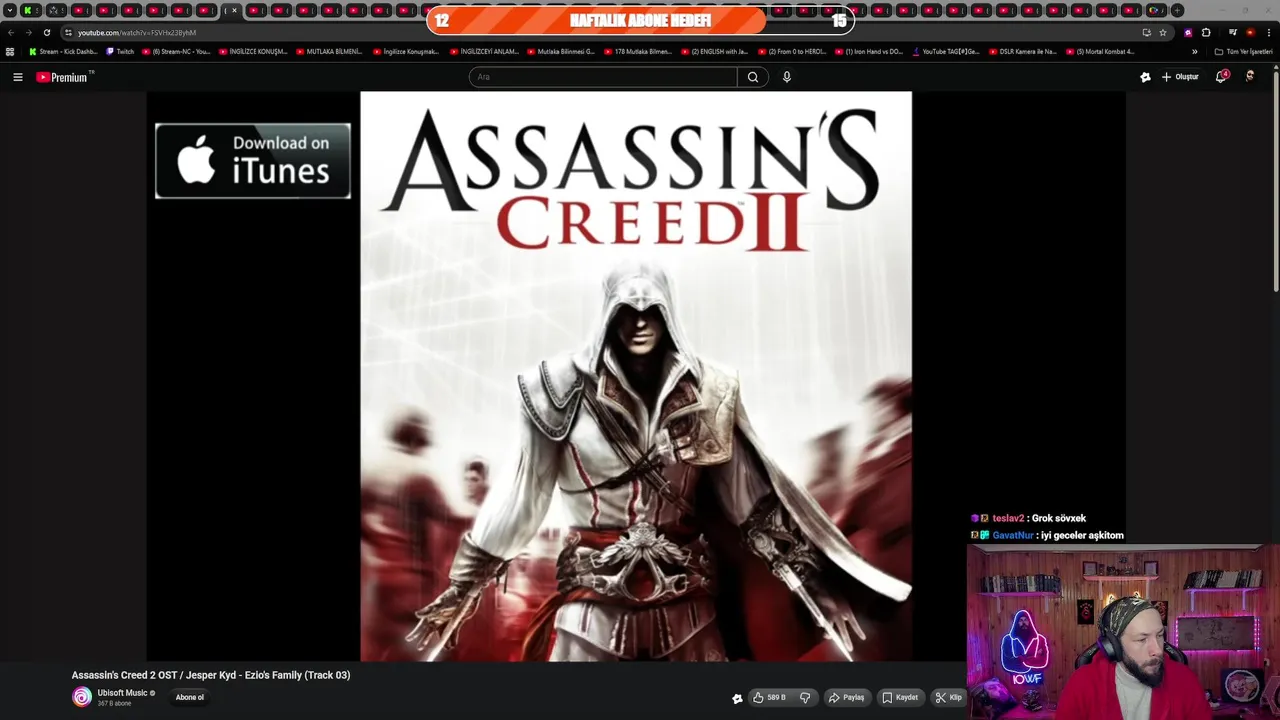Click the sparkle icon beside Oluştur
Screen dimensions: 1280x720
1145,77
